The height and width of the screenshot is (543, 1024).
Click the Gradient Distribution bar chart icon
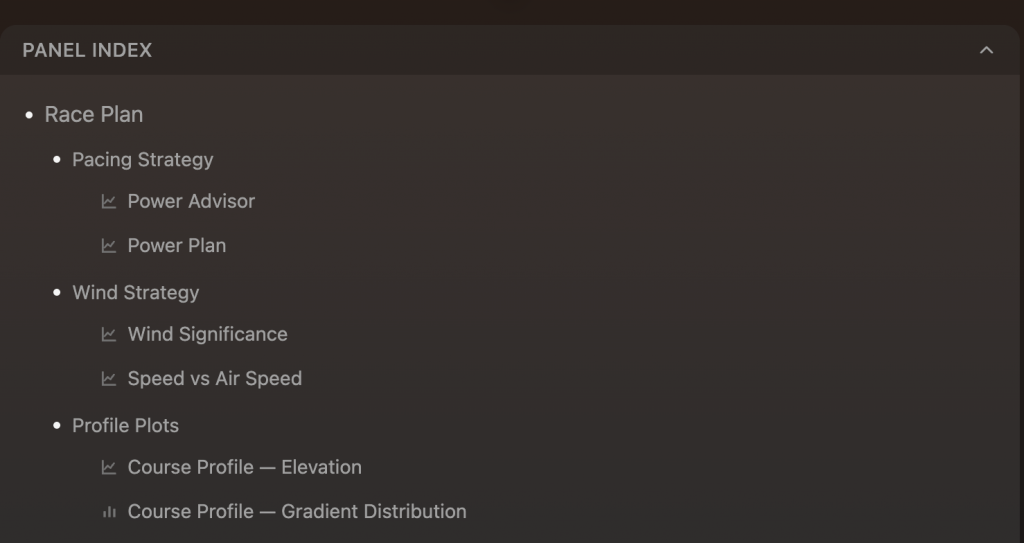coord(109,512)
